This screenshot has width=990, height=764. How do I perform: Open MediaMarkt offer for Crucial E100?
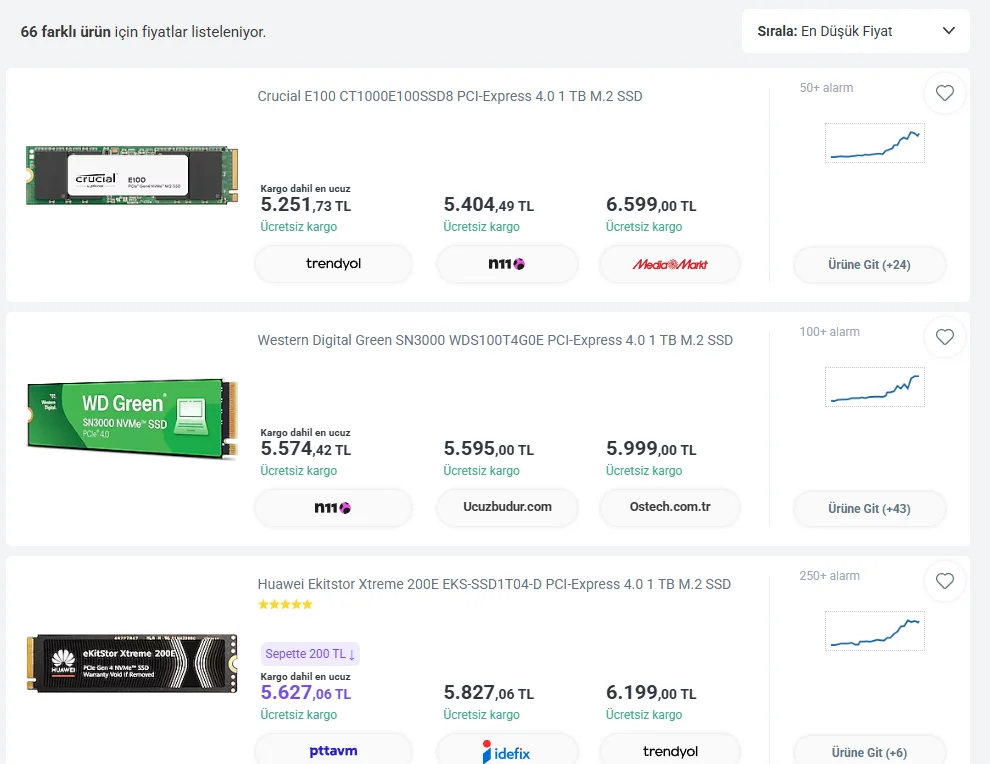pyautogui.click(x=670, y=264)
